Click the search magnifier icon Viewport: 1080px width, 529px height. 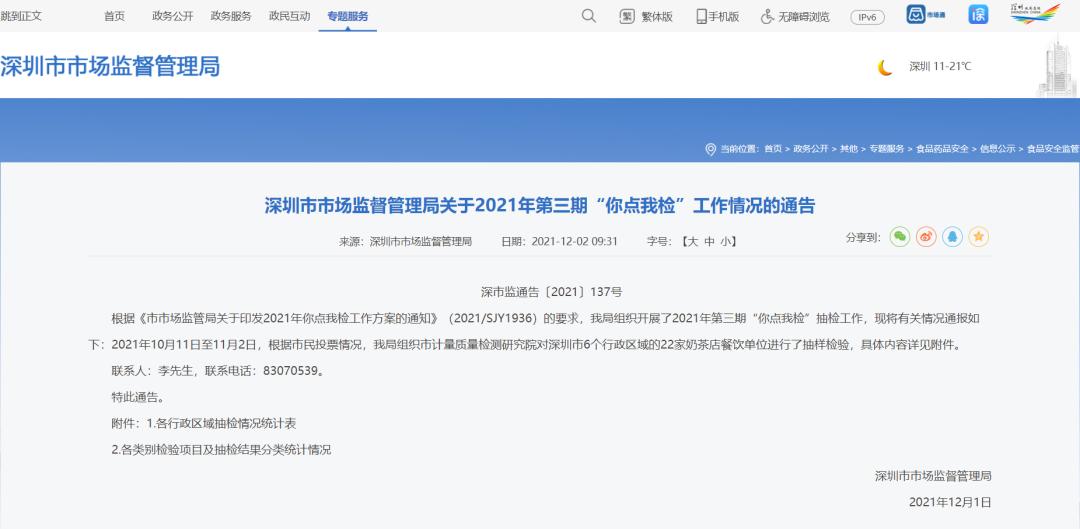589,16
